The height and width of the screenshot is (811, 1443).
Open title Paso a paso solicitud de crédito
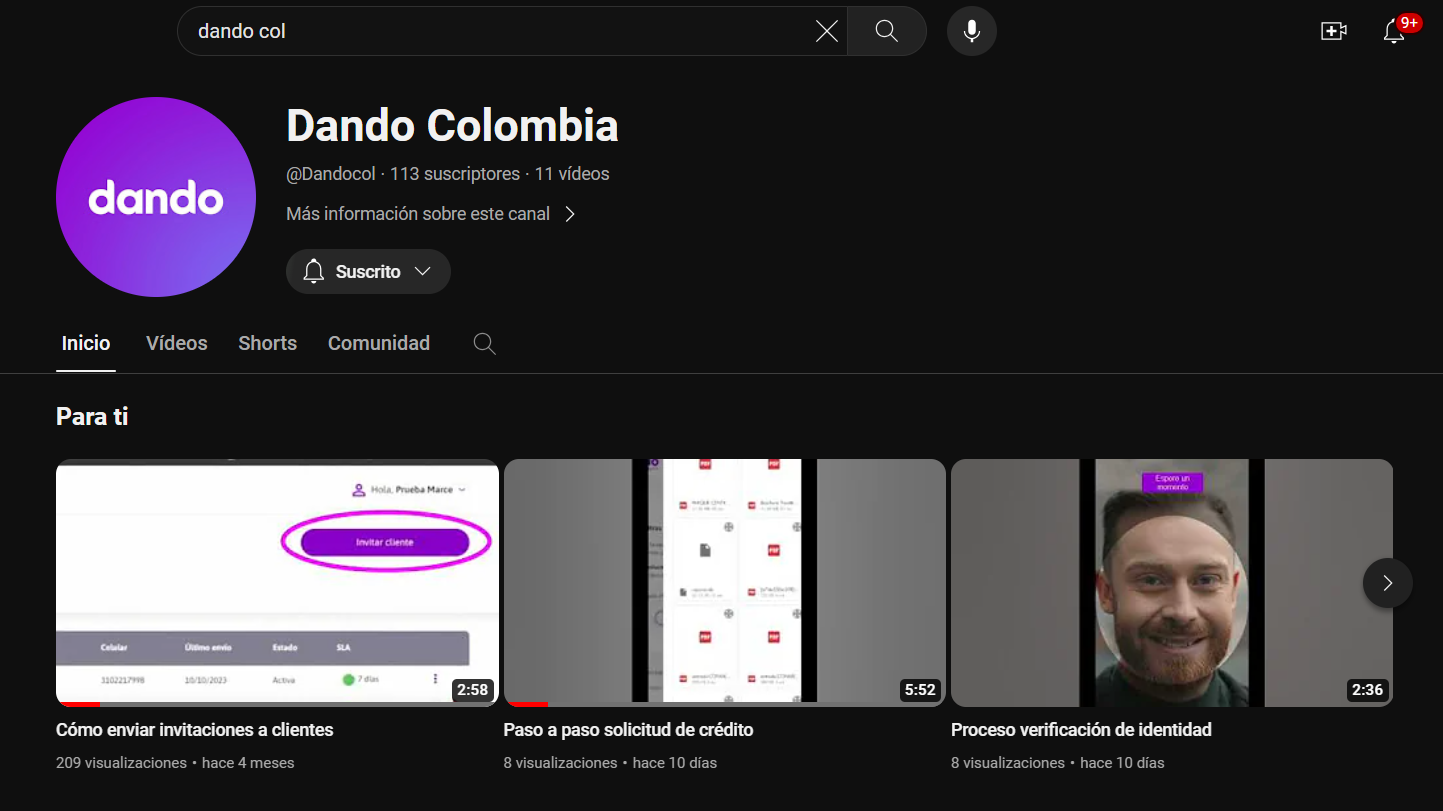(628, 730)
